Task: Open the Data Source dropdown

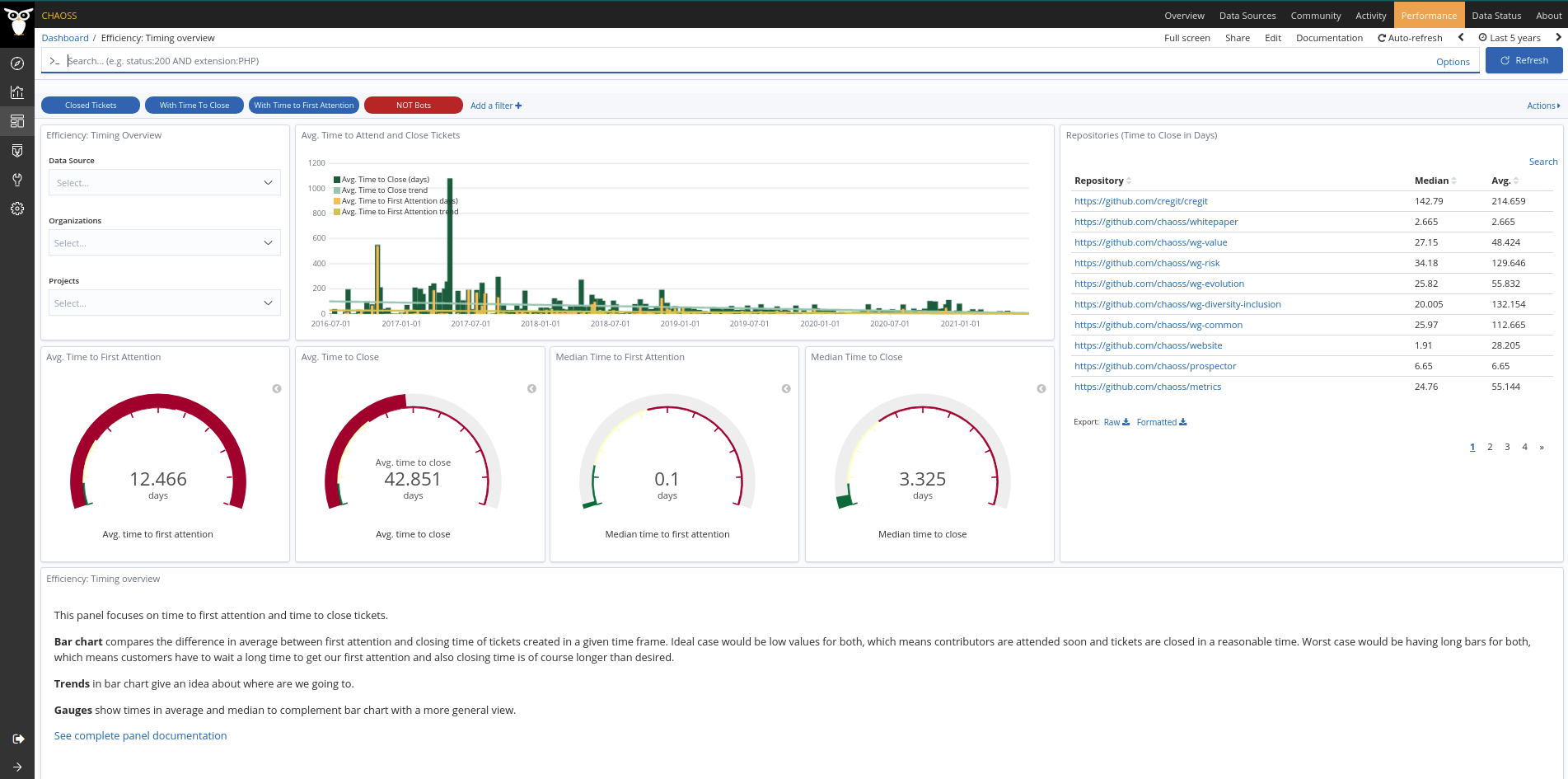Action: (x=164, y=183)
